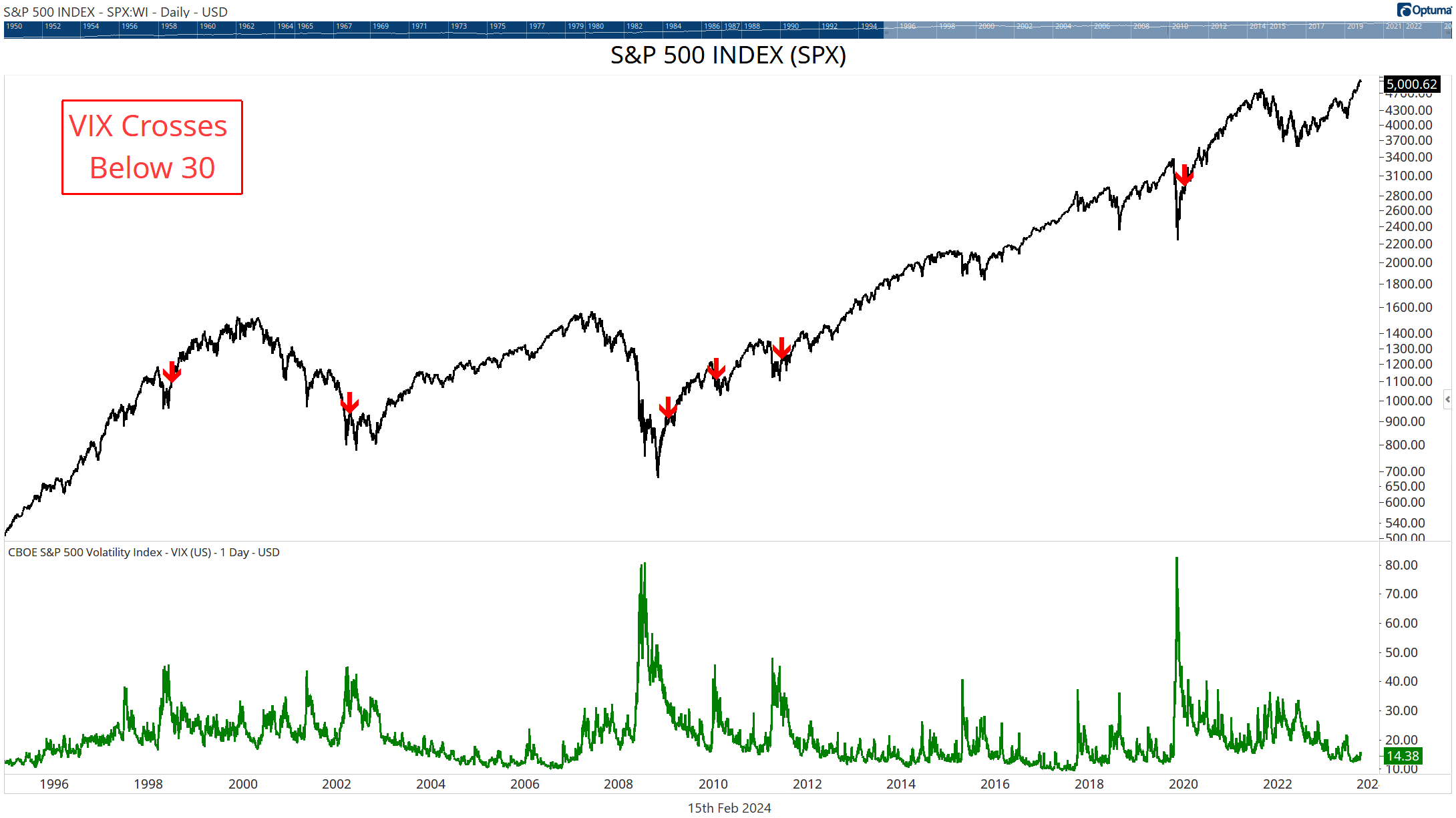Click the Optuma logo in top corner
The image size is (1456, 818).
[1425, 10]
